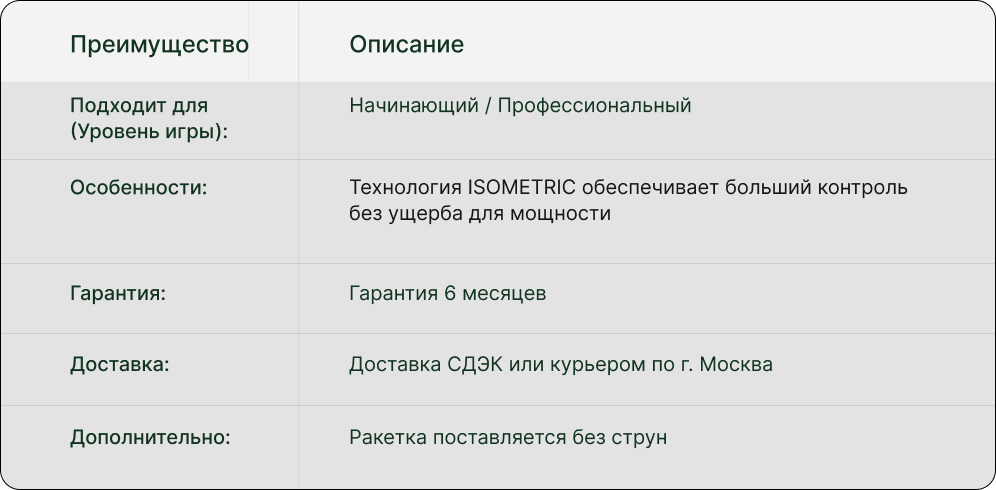Viewport: 996px width, 490px height.
Task: Select the Дополнительно row label
Action: [x=150, y=437]
